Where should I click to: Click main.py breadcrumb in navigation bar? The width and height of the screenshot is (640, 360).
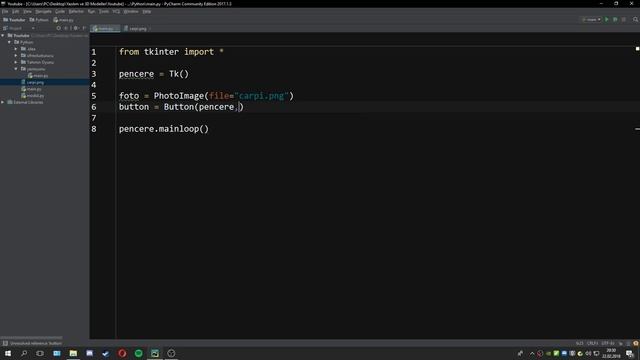click(64, 20)
